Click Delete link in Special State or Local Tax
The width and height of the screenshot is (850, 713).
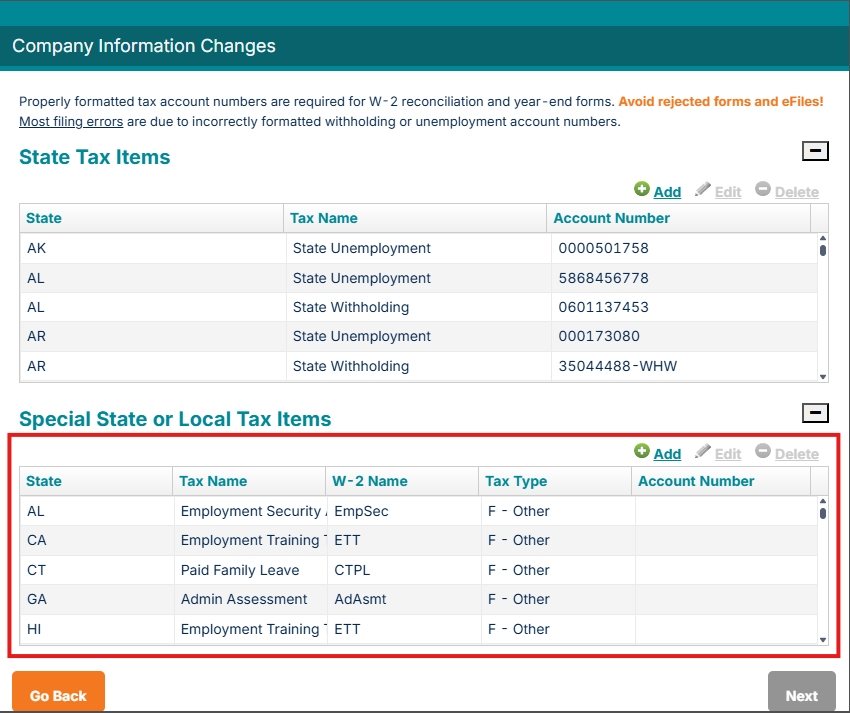click(796, 454)
